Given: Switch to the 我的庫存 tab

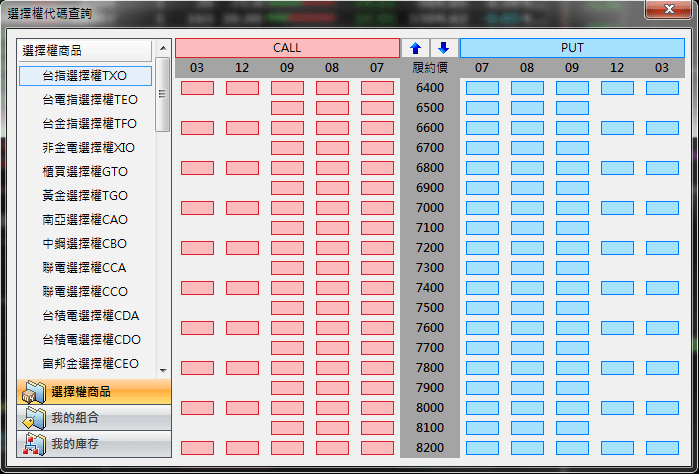Looking at the screenshot, I should click(95, 443).
